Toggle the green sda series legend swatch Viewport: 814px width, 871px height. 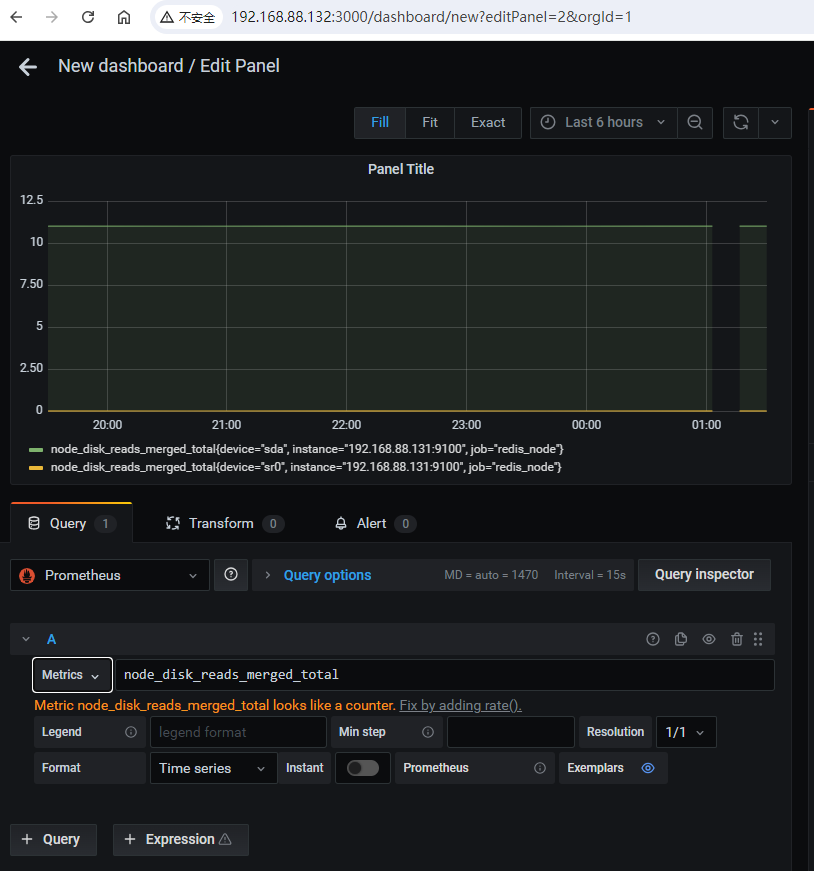click(x=36, y=449)
